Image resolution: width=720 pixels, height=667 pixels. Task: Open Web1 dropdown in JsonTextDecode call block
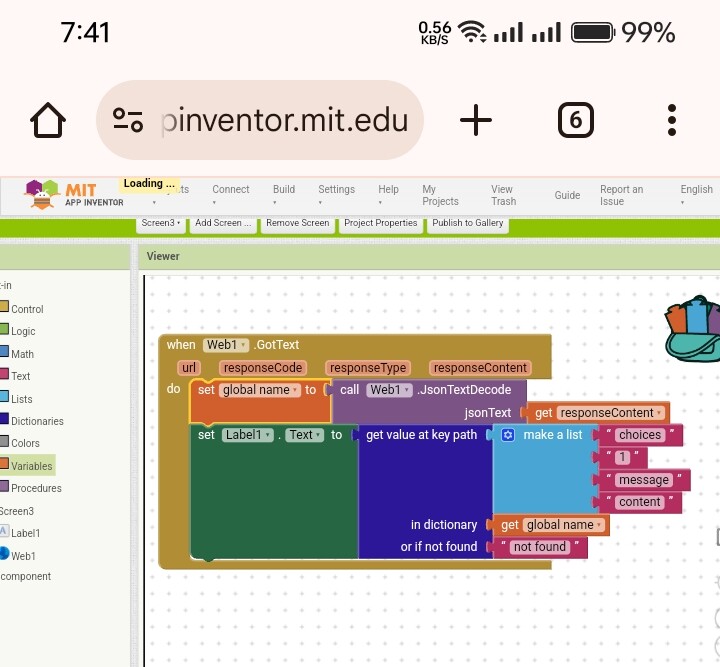389,390
